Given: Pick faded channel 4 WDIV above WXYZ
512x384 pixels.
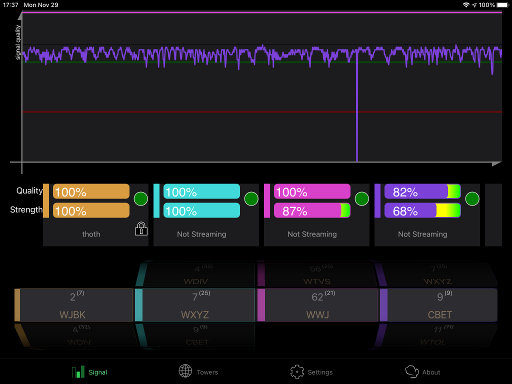Looking at the screenshot, I should 196,275.
